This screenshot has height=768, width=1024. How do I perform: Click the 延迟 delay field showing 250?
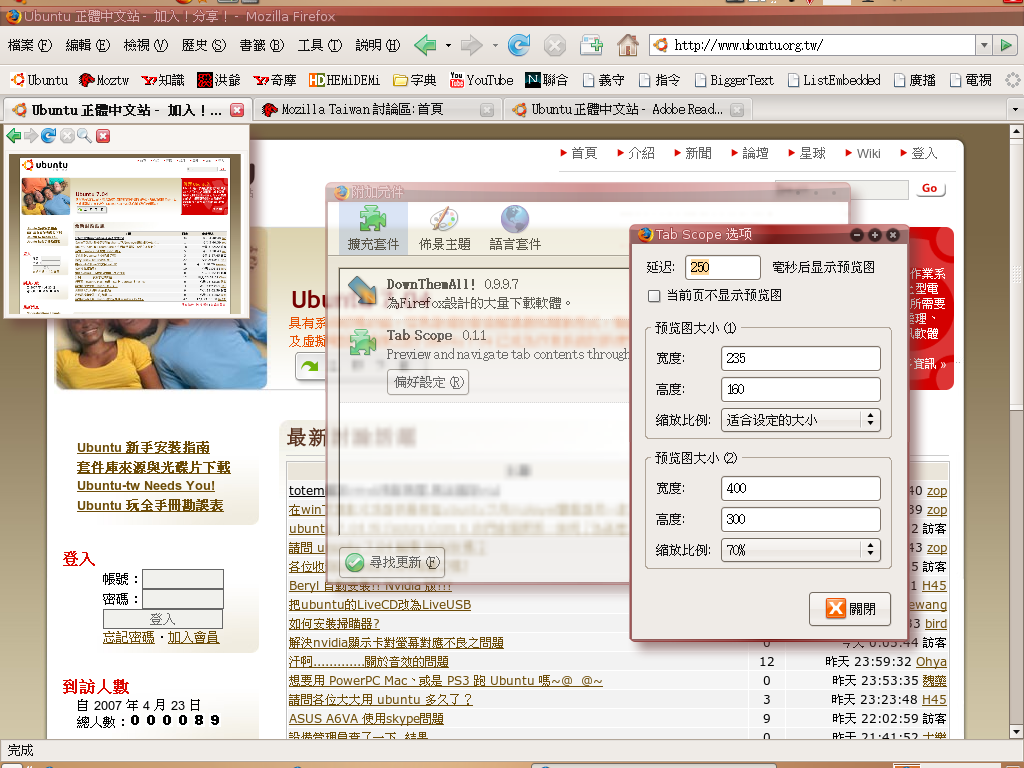coord(722,267)
